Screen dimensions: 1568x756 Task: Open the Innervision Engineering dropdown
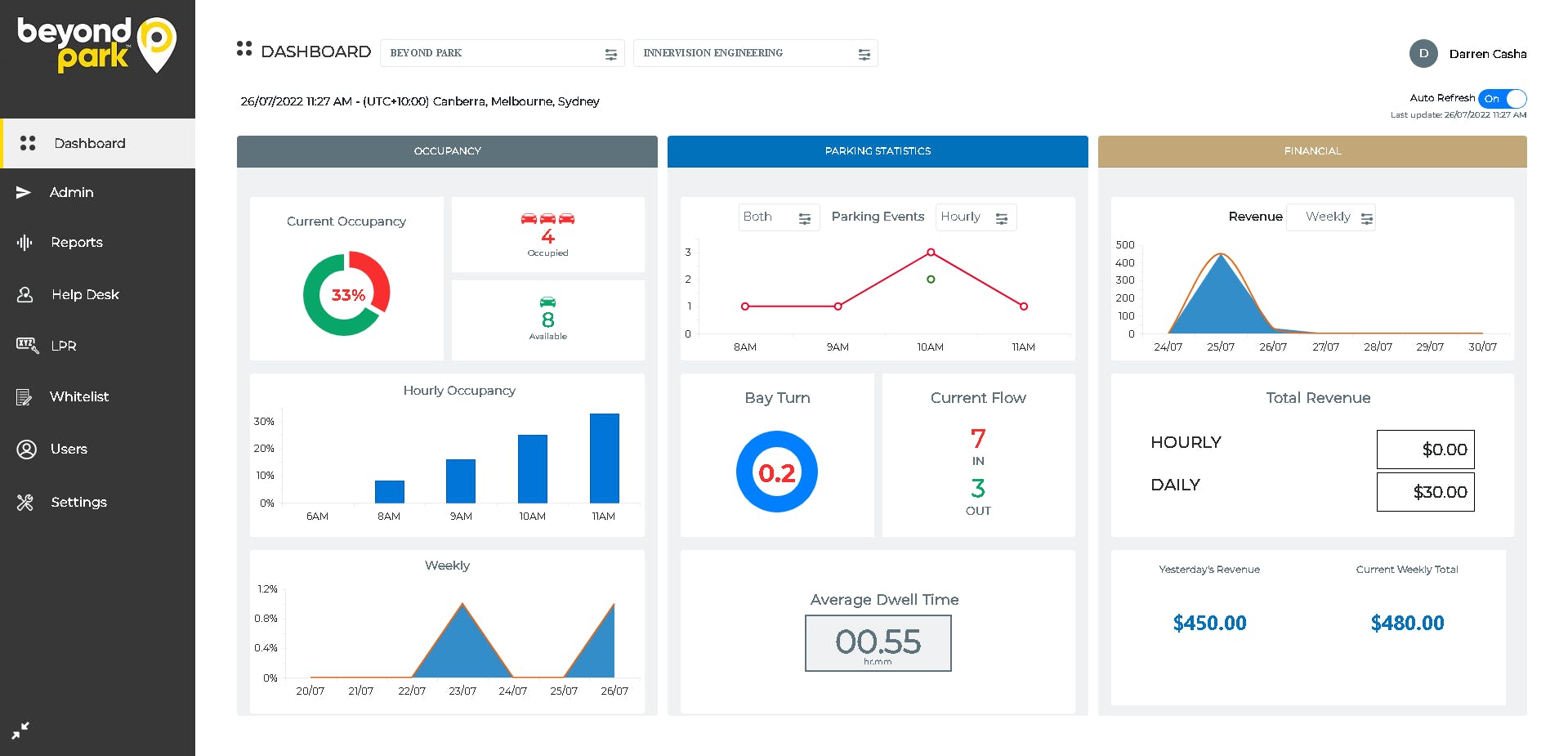click(756, 53)
